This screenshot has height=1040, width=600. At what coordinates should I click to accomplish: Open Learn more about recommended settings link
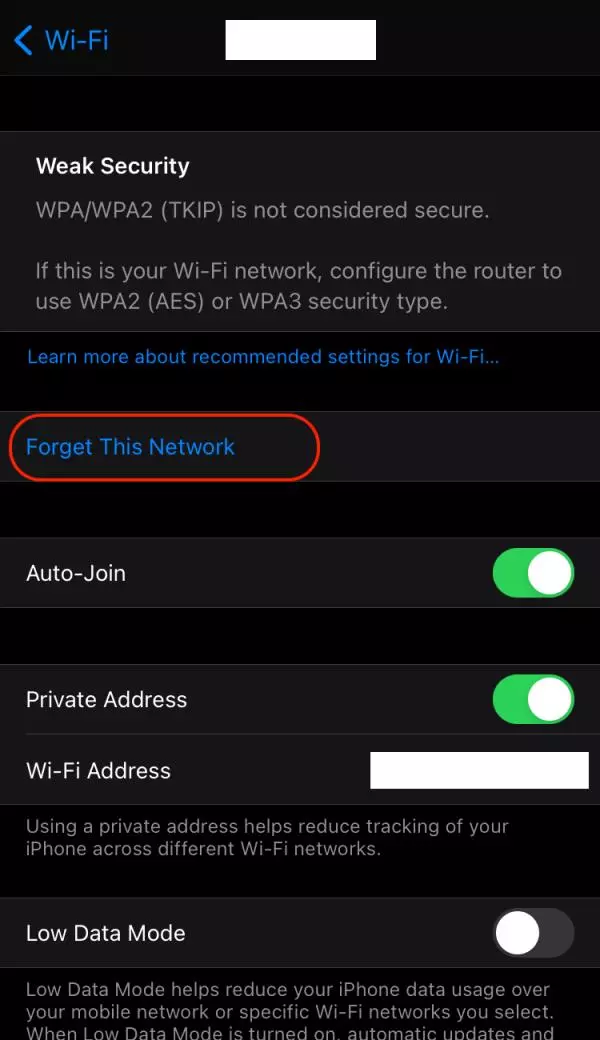coord(263,357)
